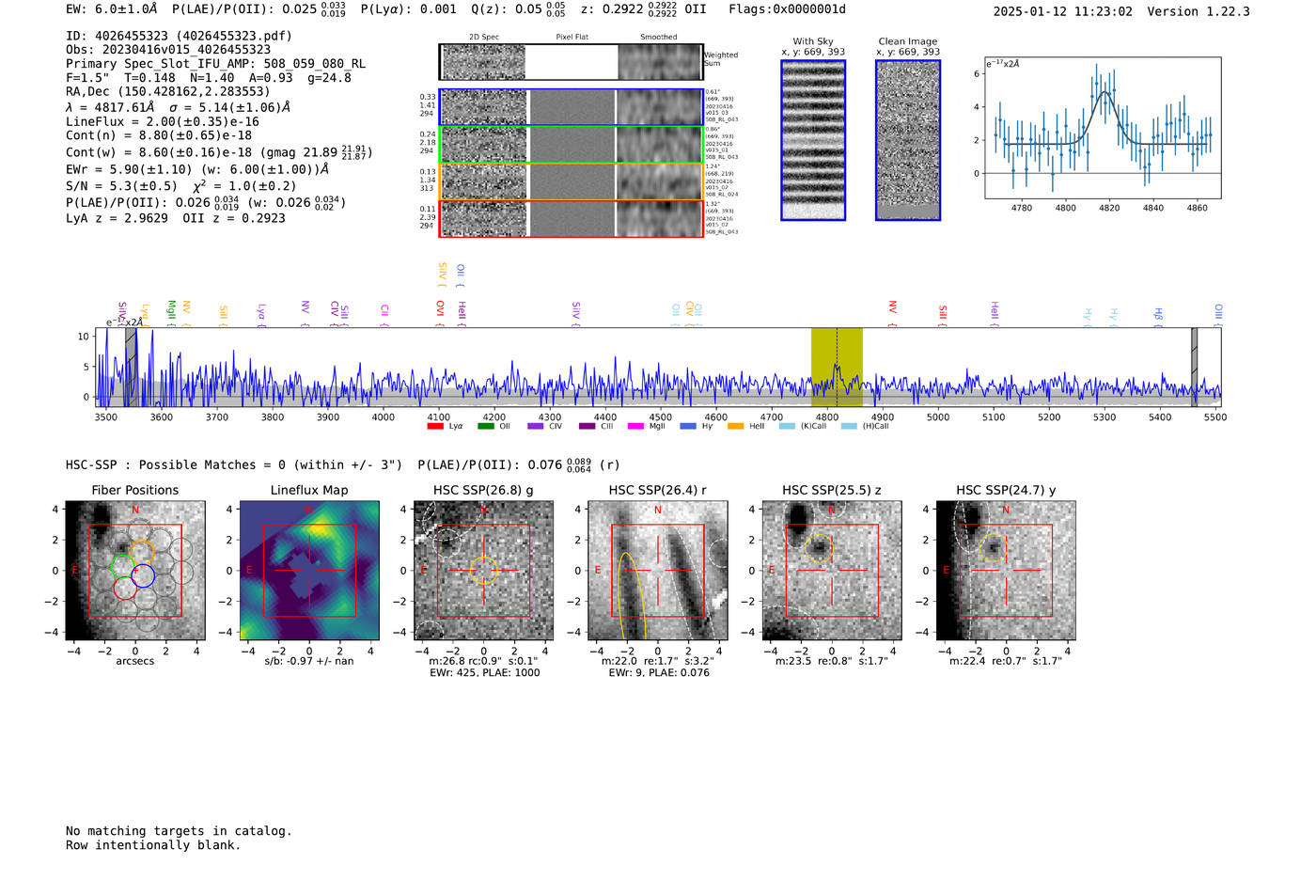Screen dimensions: 1316x896
Task: Click the yellow highlighted emission line region
Action: (x=837, y=367)
